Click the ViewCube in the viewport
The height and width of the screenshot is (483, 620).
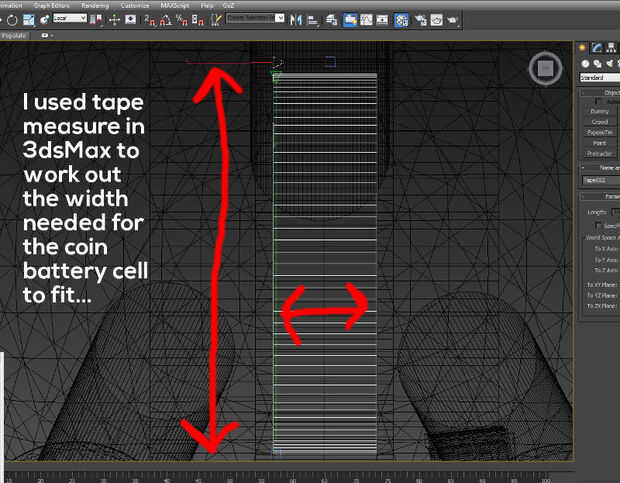[x=546, y=68]
